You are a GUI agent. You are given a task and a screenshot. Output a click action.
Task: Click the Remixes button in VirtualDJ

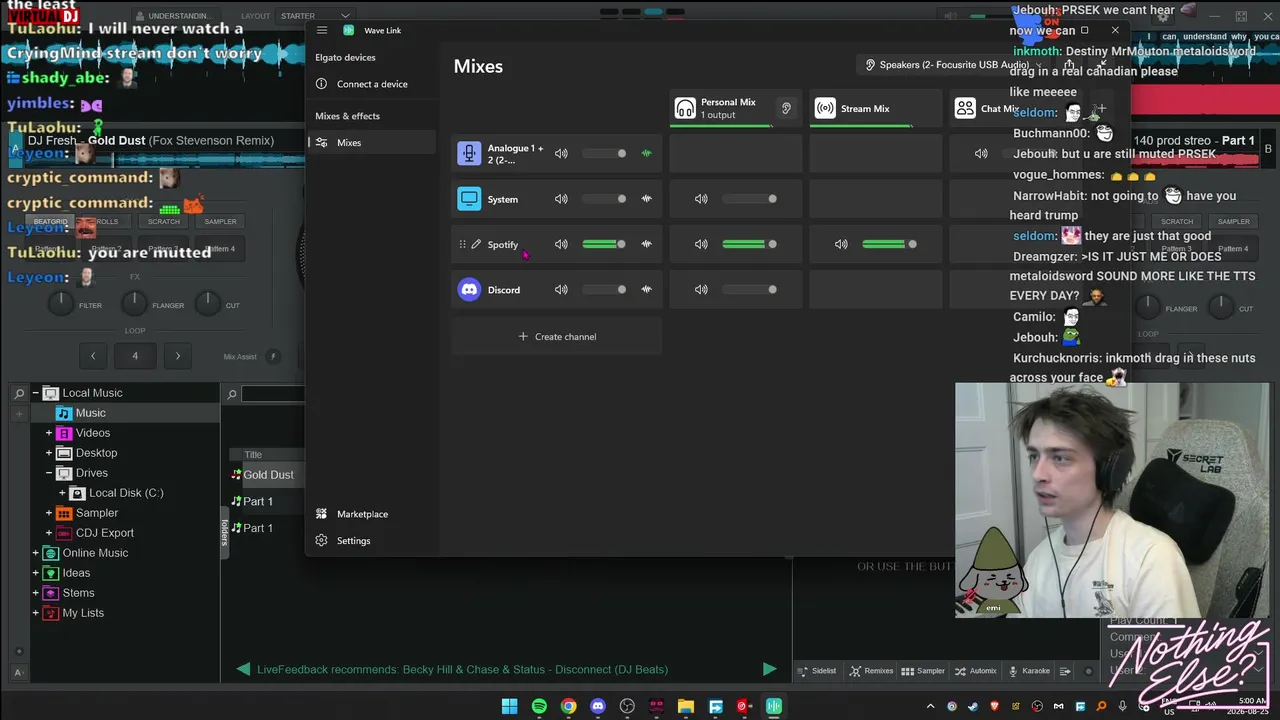[x=871, y=671]
